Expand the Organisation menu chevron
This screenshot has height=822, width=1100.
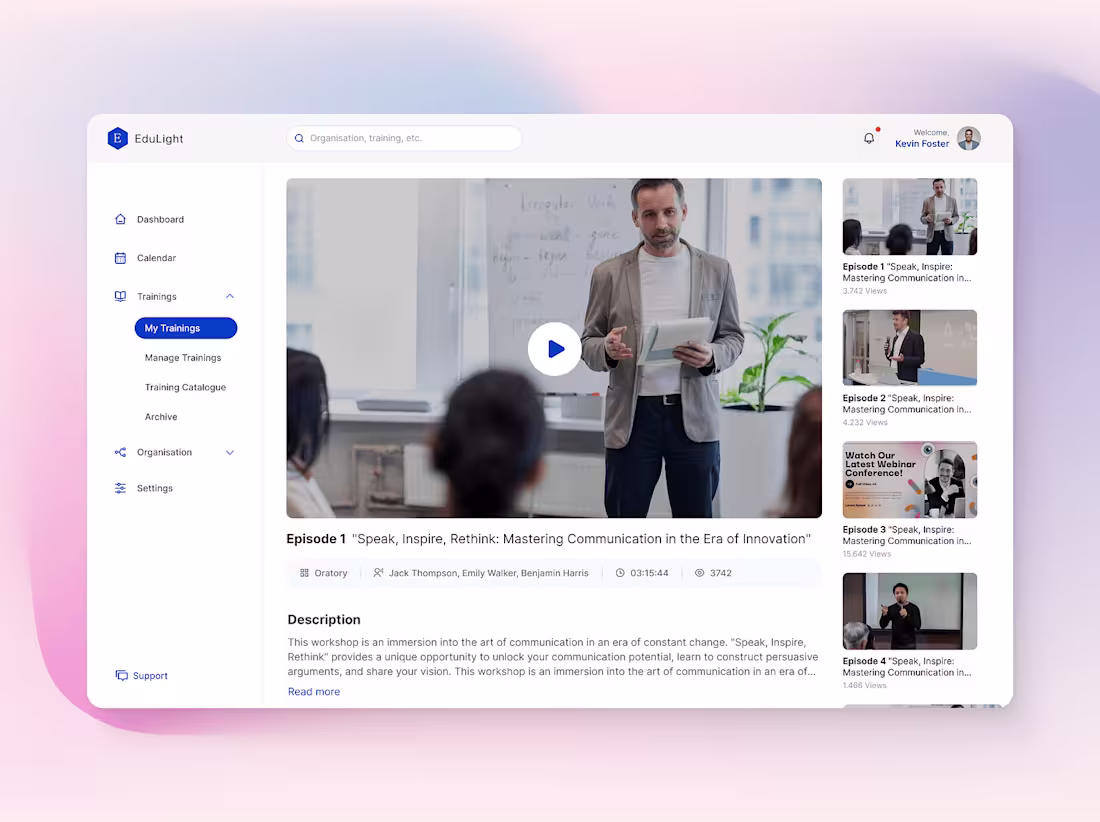229,452
